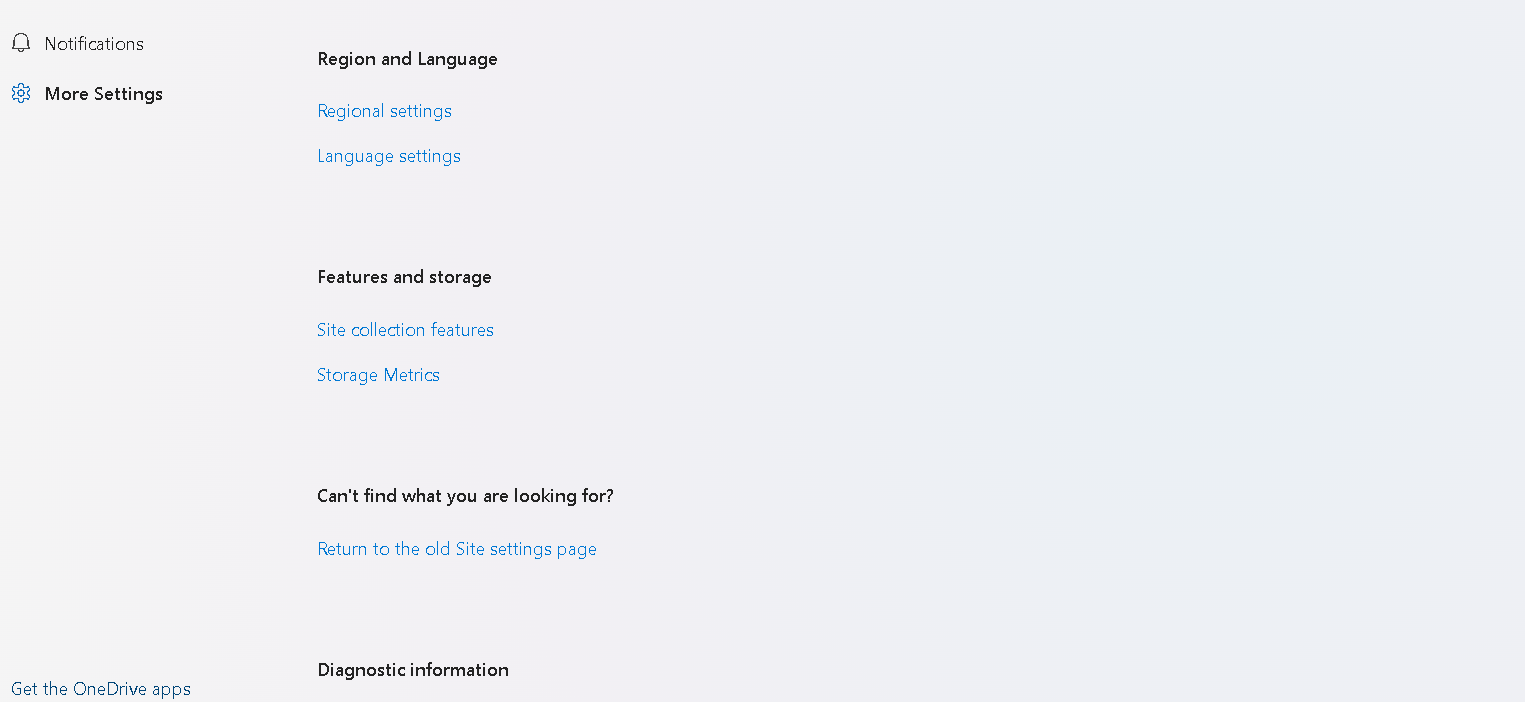Click the Notifications bell icon
This screenshot has width=1525, height=702.
(x=21, y=43)
